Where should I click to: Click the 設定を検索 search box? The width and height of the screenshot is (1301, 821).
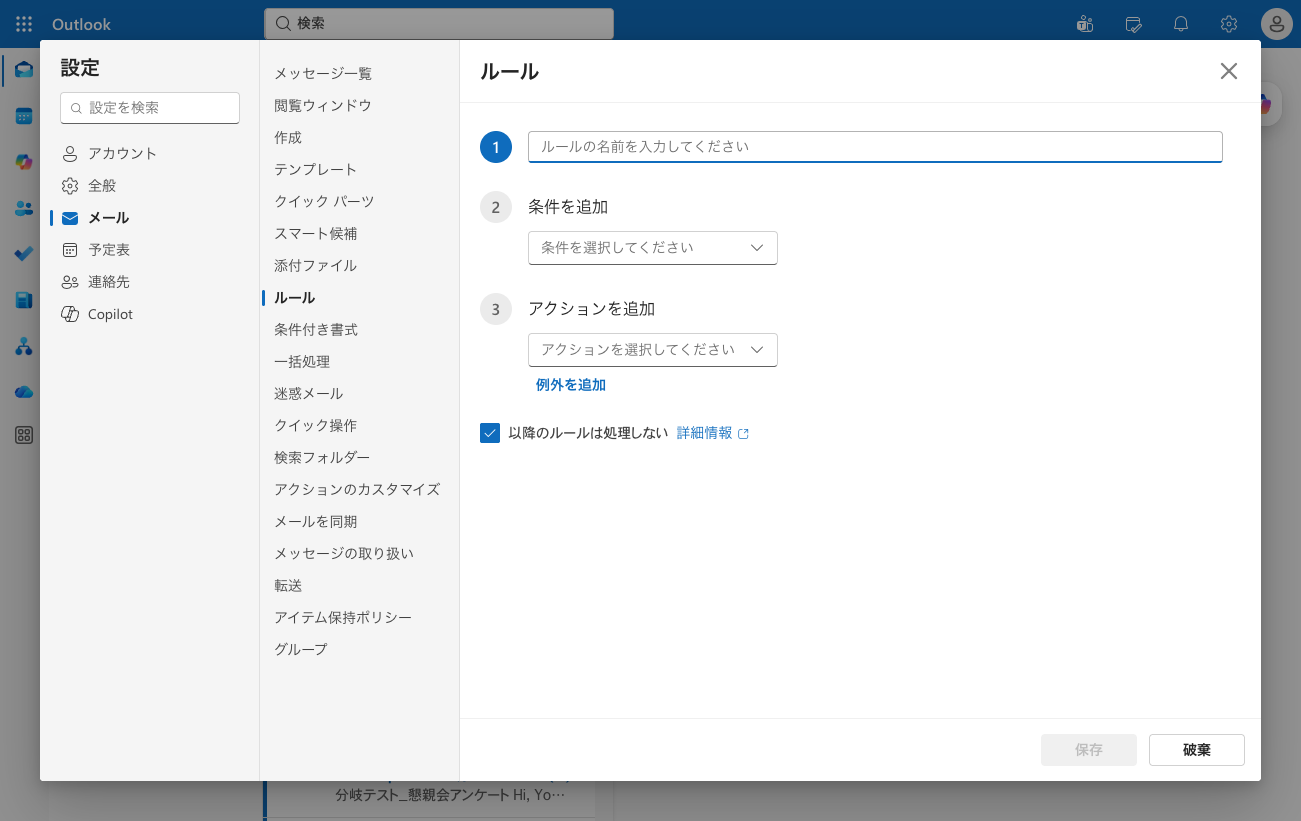[x=150, y=107]
